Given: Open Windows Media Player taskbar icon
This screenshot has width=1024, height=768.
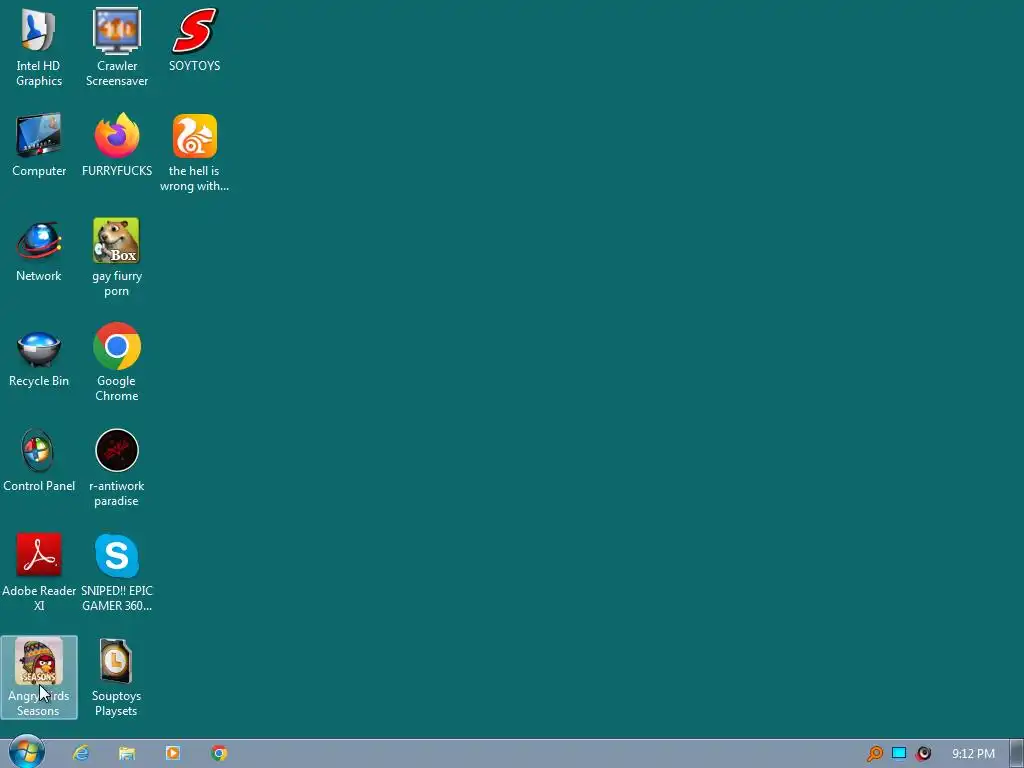Looking at the screenshot, I should pos(172,753).
